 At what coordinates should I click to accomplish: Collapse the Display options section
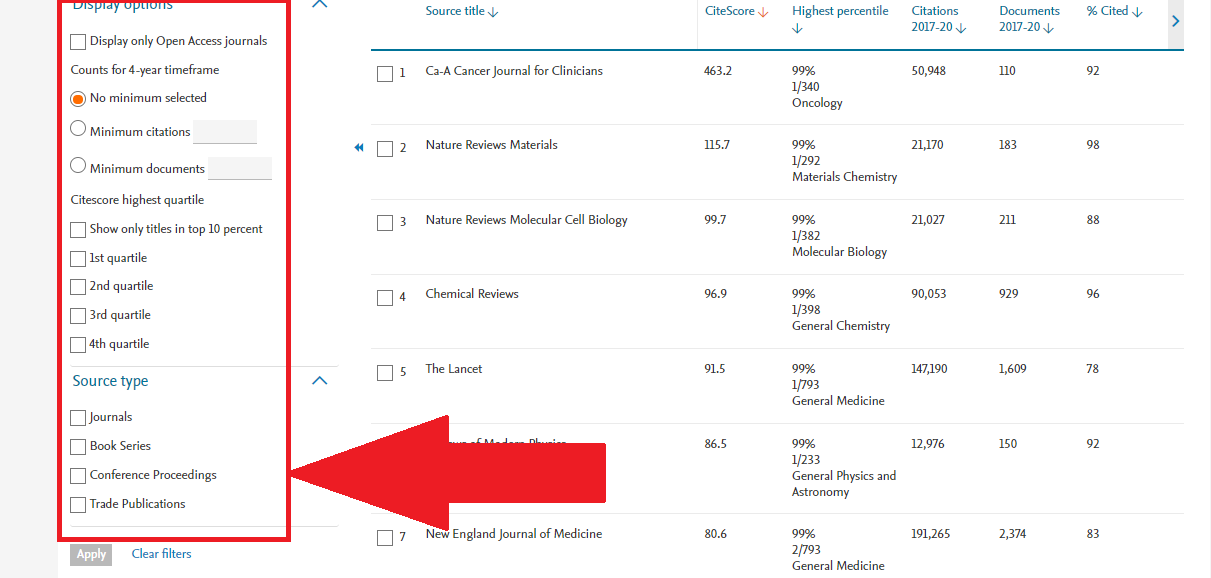pyautogui.click(x=319, y=4)
